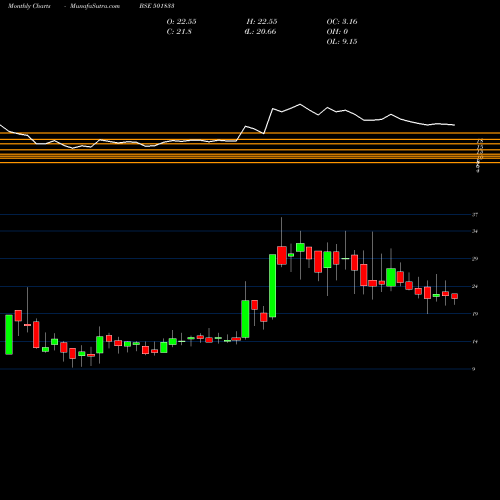
Task: Click the price axis label 29
Action: pos(475,259)
